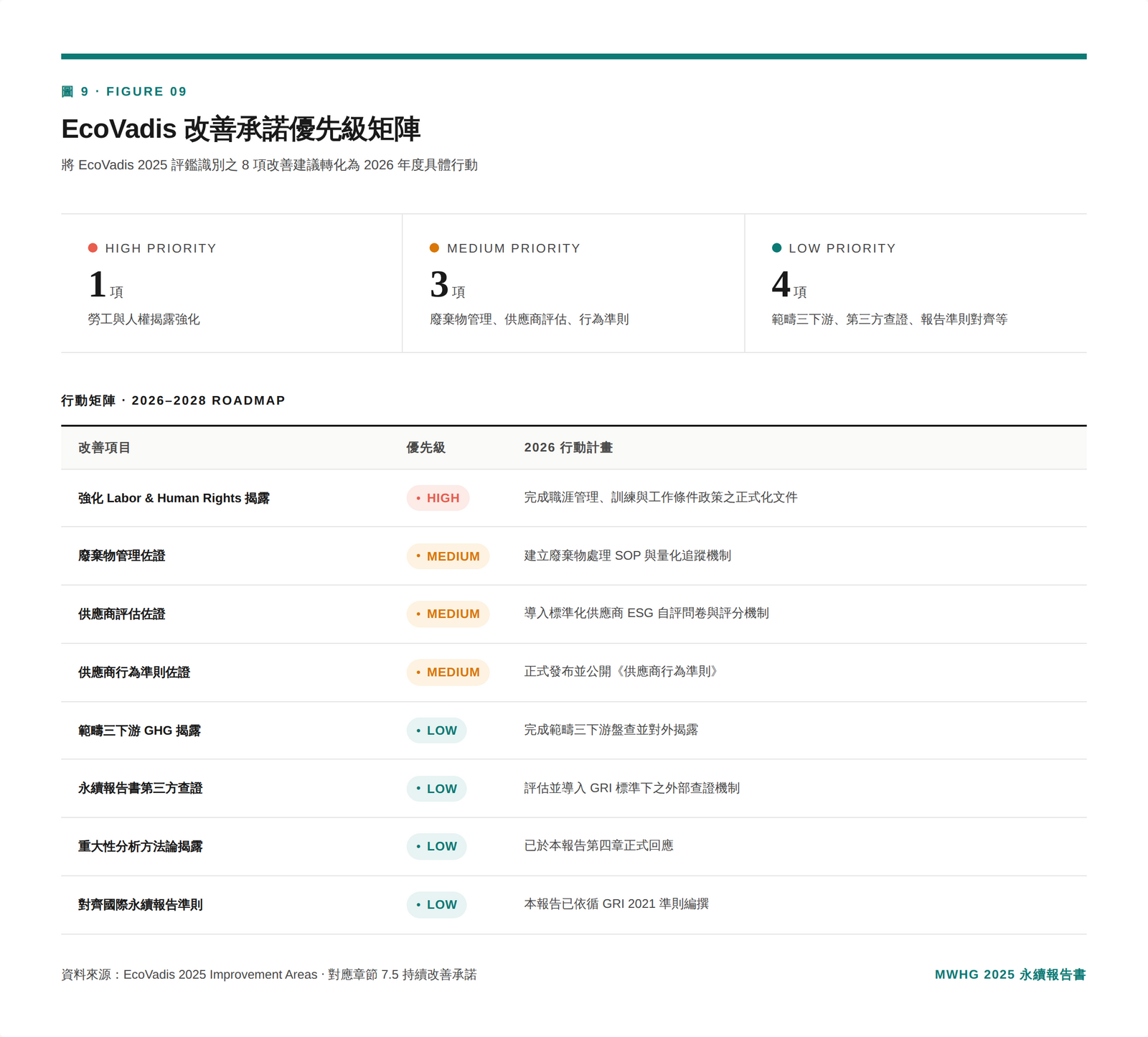This screenshot has height=1037, width=1148.
Task: Click the 圖 9 · FIGURE 09 label
Action: pos(124,92)
